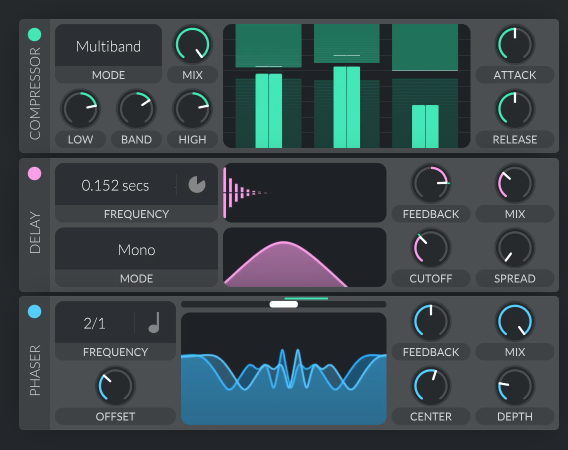Image resolution: width=568 pixels, height=450 pixels.
Task: Select the 0.152 secs delay frequency value
Action: pos(115,186)
